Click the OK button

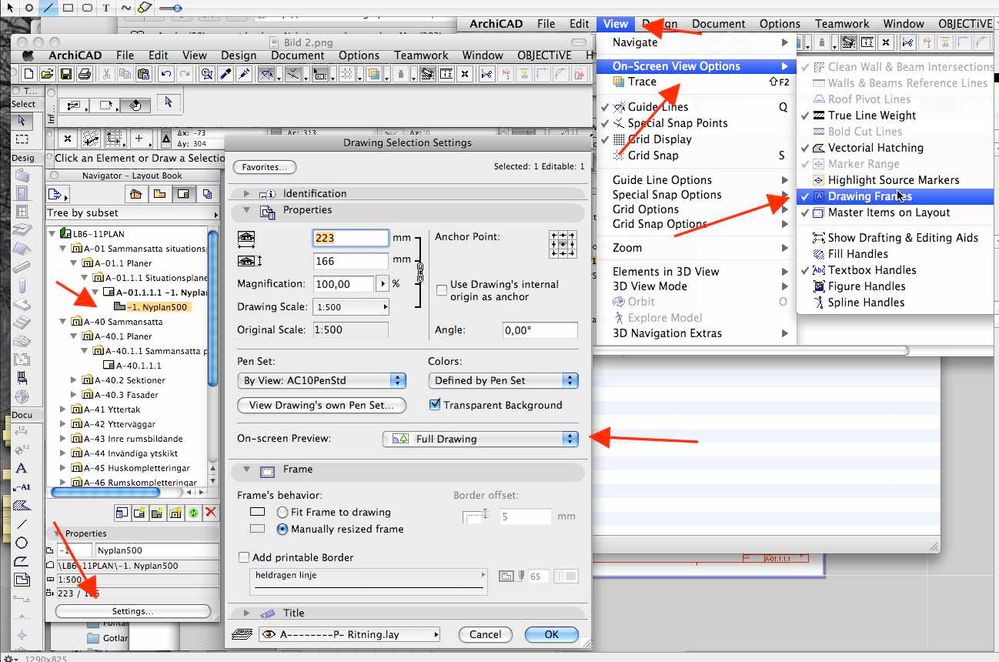552,635
